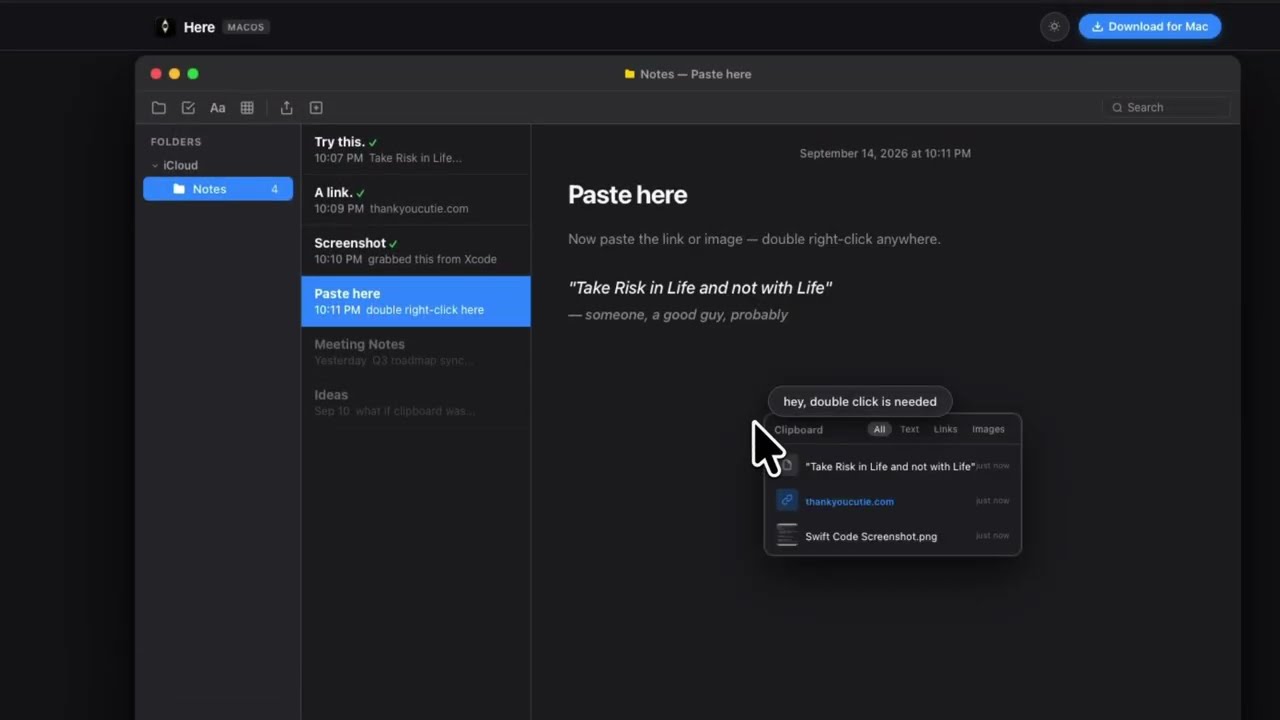The image size is (1280, 720).
Task: Select the Notes folder in sidebar
Action: point(218,189)
